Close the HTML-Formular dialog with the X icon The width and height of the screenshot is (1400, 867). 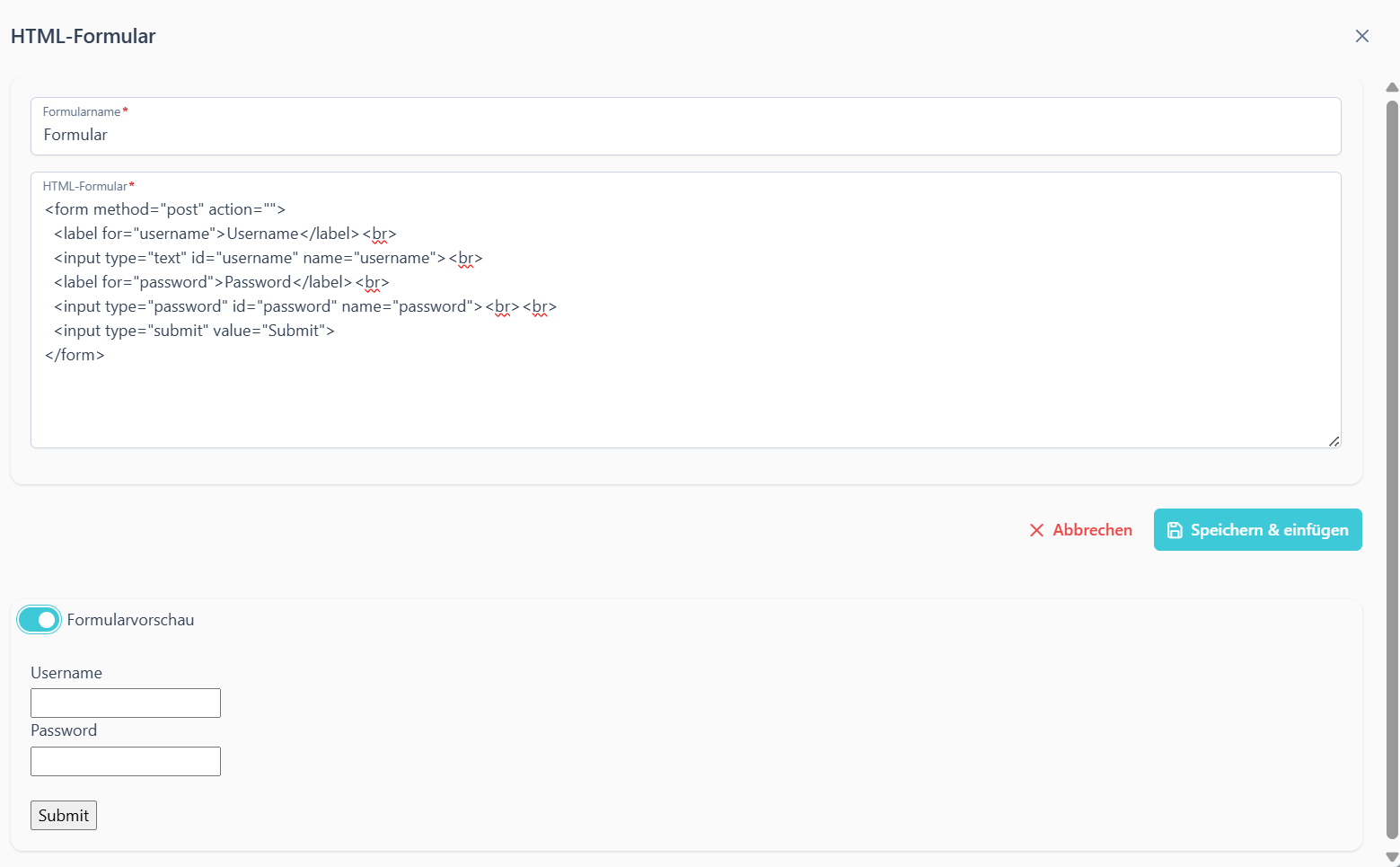[x=1361, y=36]
